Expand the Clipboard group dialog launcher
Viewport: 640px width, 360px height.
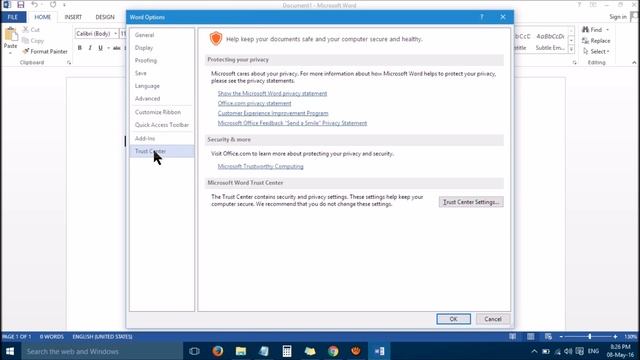[x=69, y=63]
